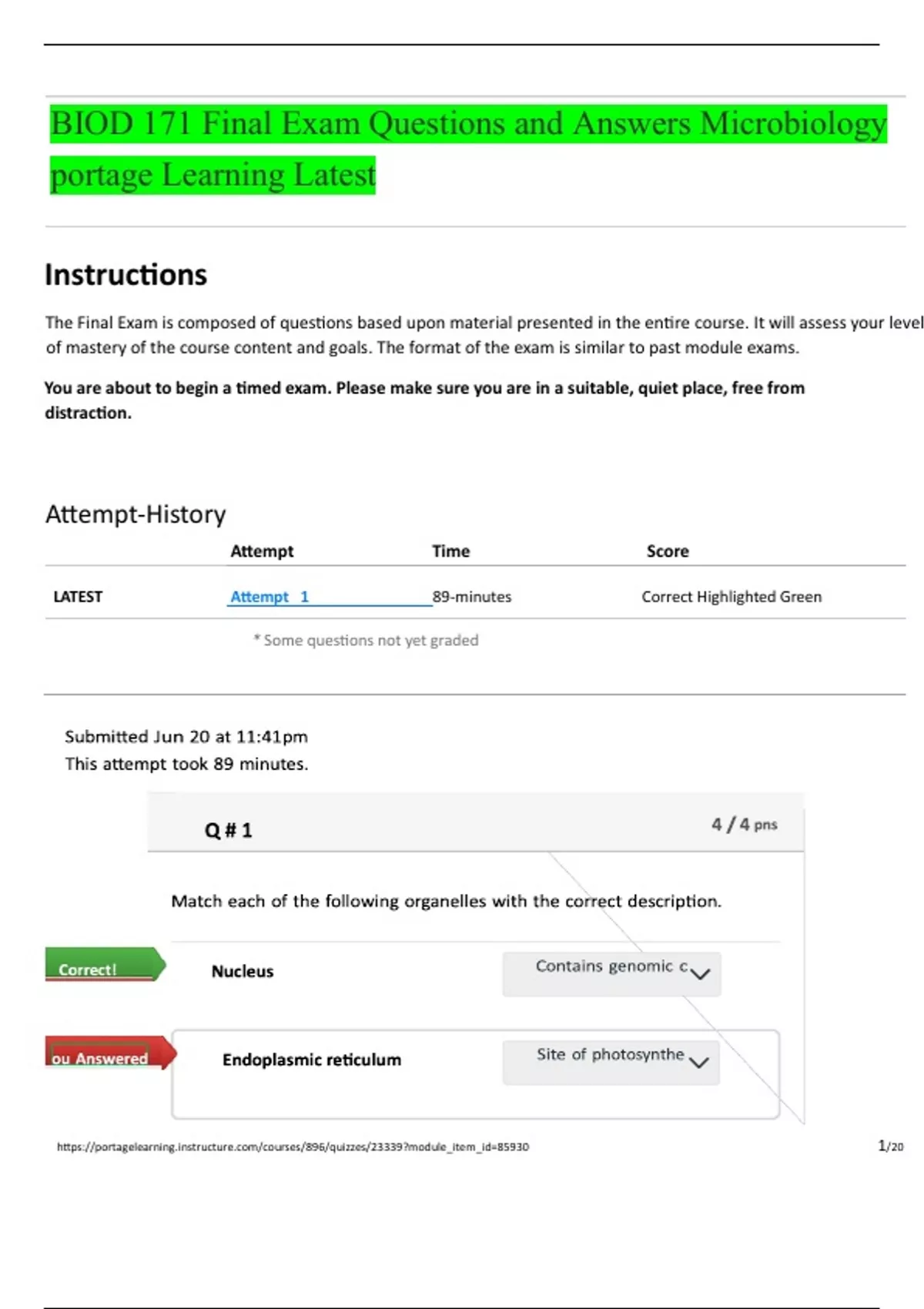
Task: Click the Instructions heading
Action: [x=126, y=275]
